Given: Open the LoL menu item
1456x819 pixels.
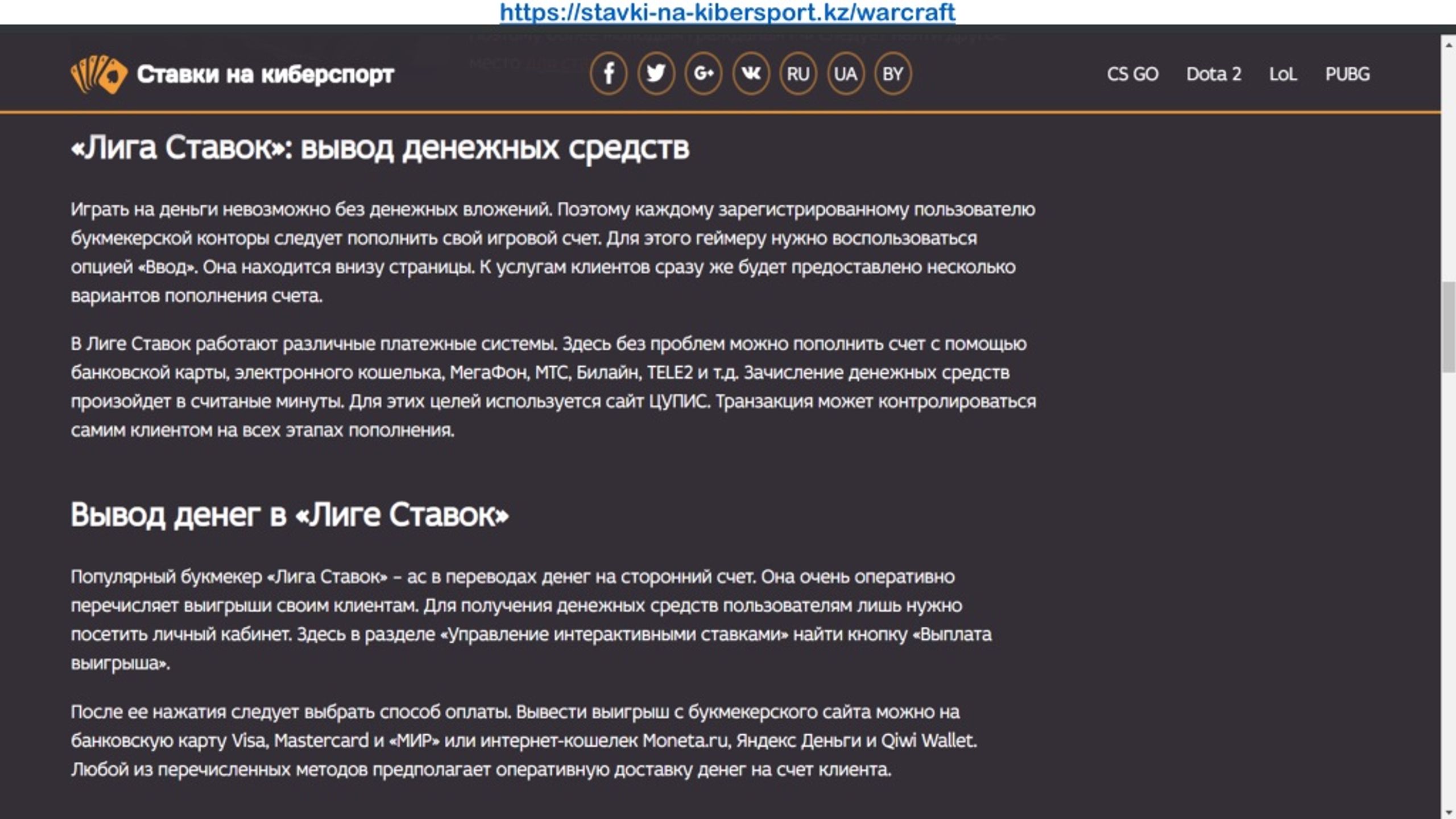Looking at the screenshot, I should pos(1283,75).
